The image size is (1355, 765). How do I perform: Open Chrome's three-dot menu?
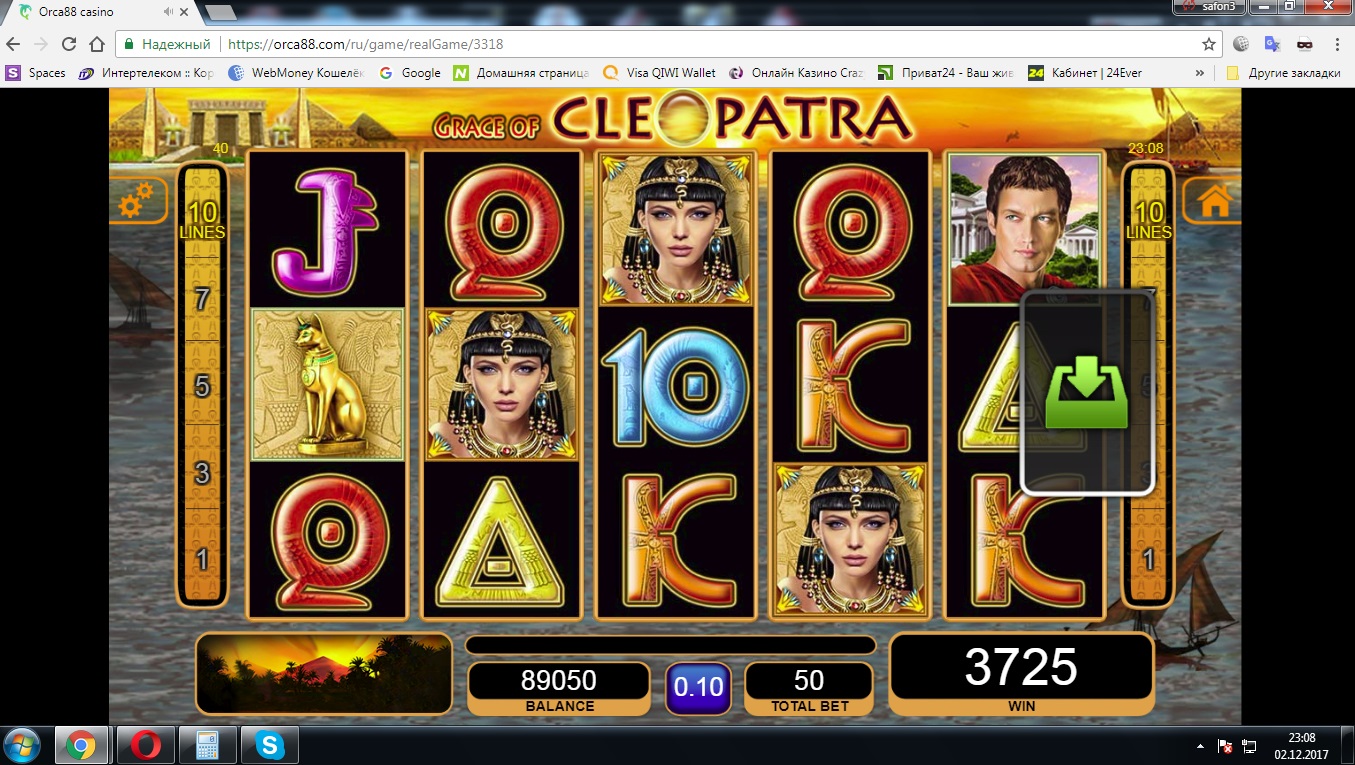click(1337, 44)
